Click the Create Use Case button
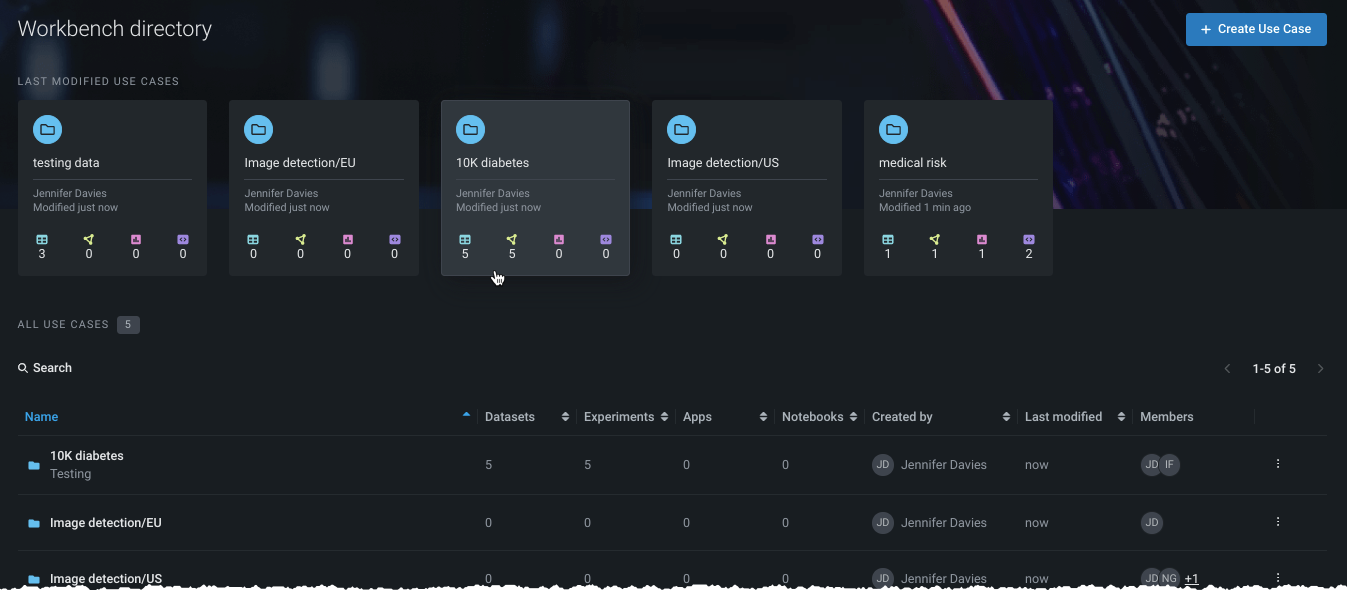The width and height of the screenshot is (1347, 590). pyautogui.click(x=1255, y=29)
